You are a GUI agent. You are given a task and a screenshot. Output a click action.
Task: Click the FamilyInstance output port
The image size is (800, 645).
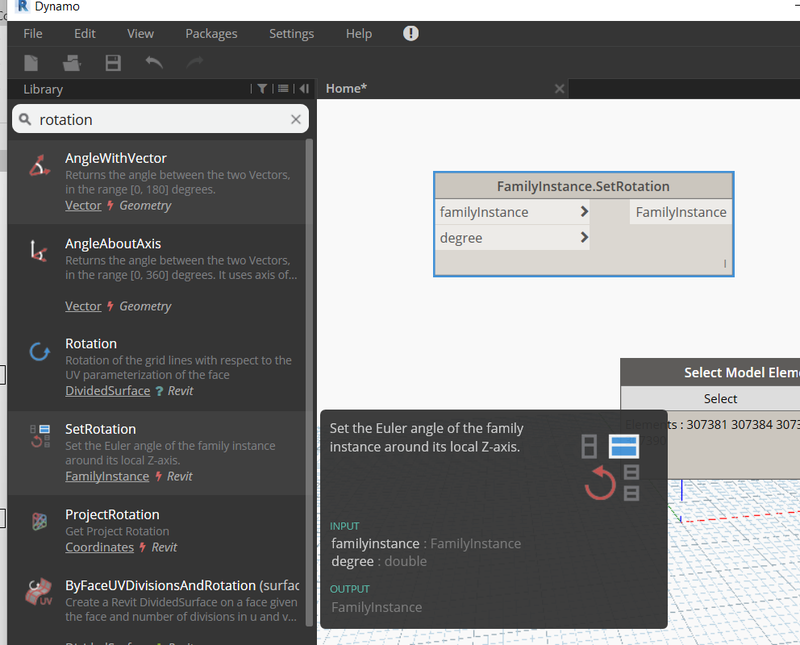681,212
